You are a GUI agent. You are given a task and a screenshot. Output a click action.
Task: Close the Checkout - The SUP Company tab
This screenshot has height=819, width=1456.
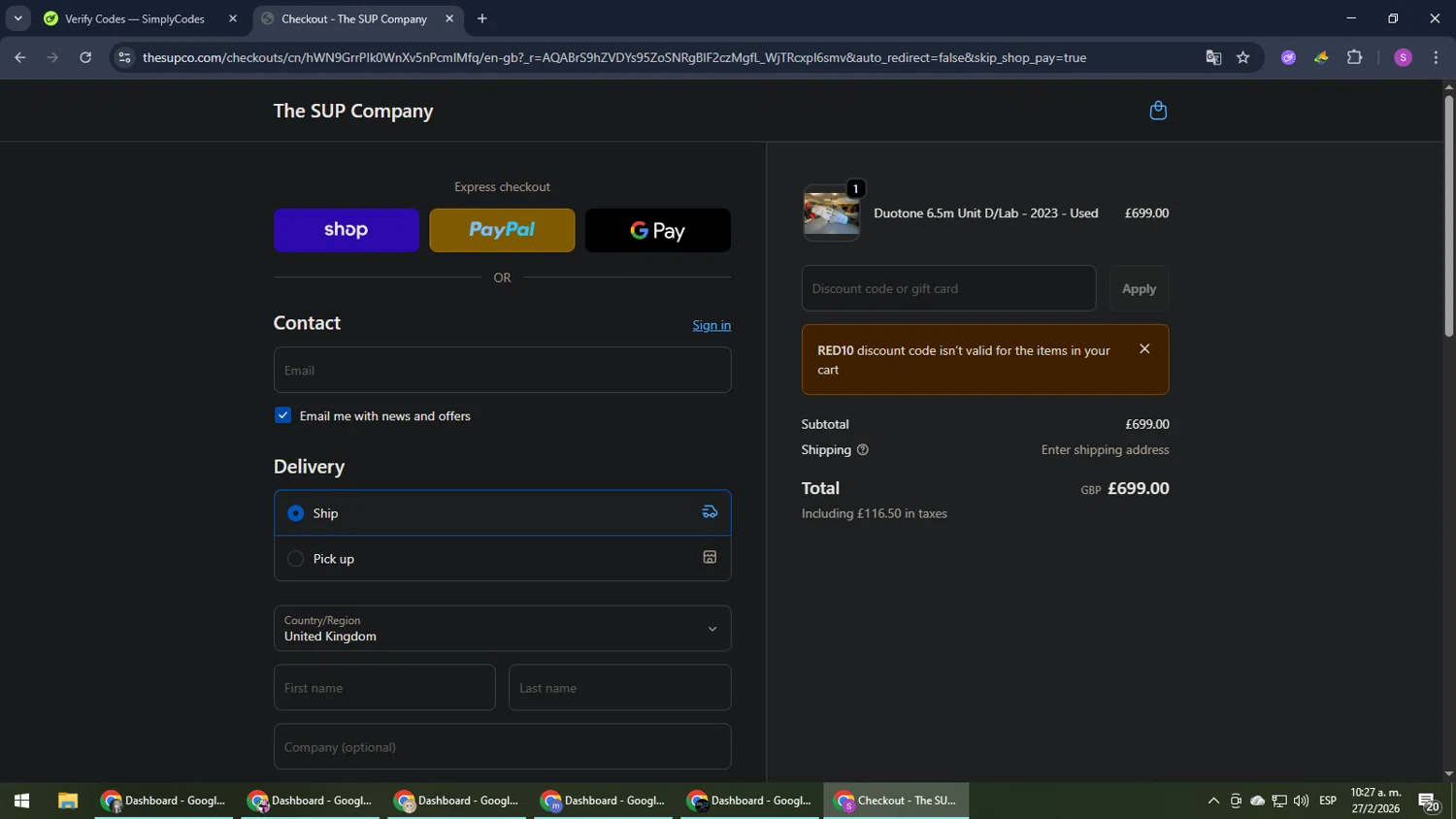[449, 18]
